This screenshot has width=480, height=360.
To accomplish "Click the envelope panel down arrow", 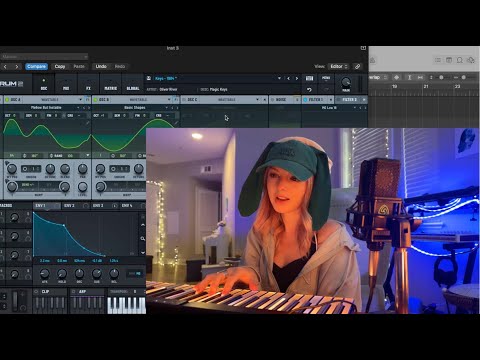I will tap(143, 253).
